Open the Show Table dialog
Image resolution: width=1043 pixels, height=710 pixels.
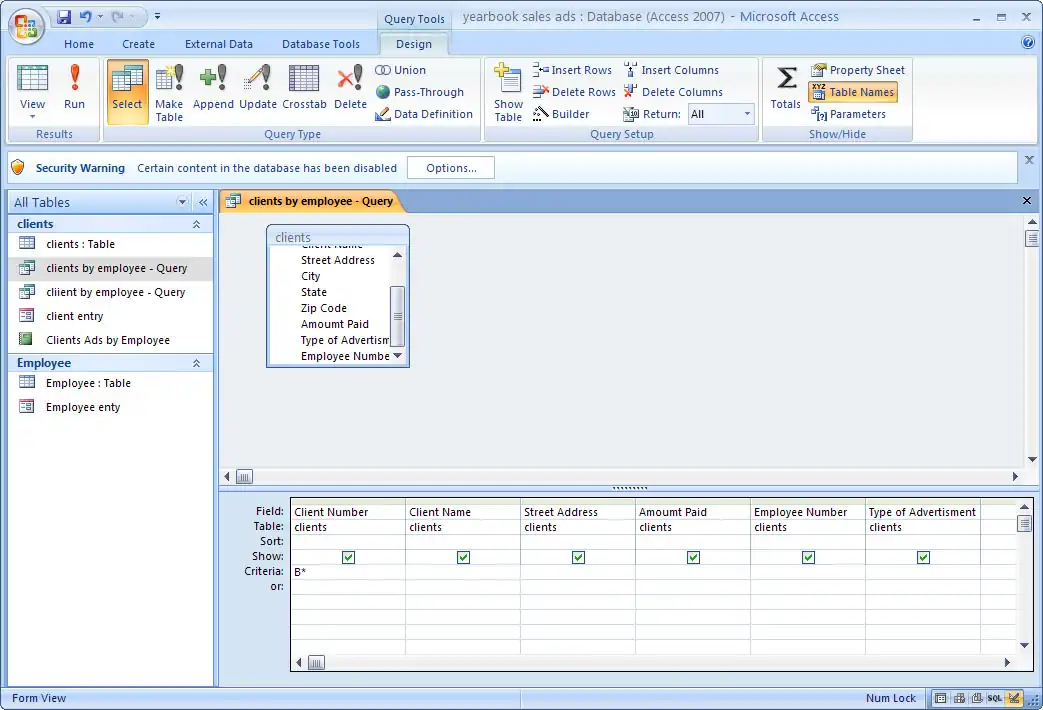tap(508, 94)
